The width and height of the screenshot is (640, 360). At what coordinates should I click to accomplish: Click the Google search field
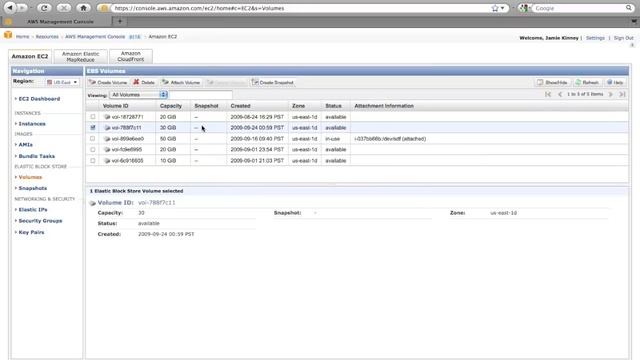click(x=579, y=8)
